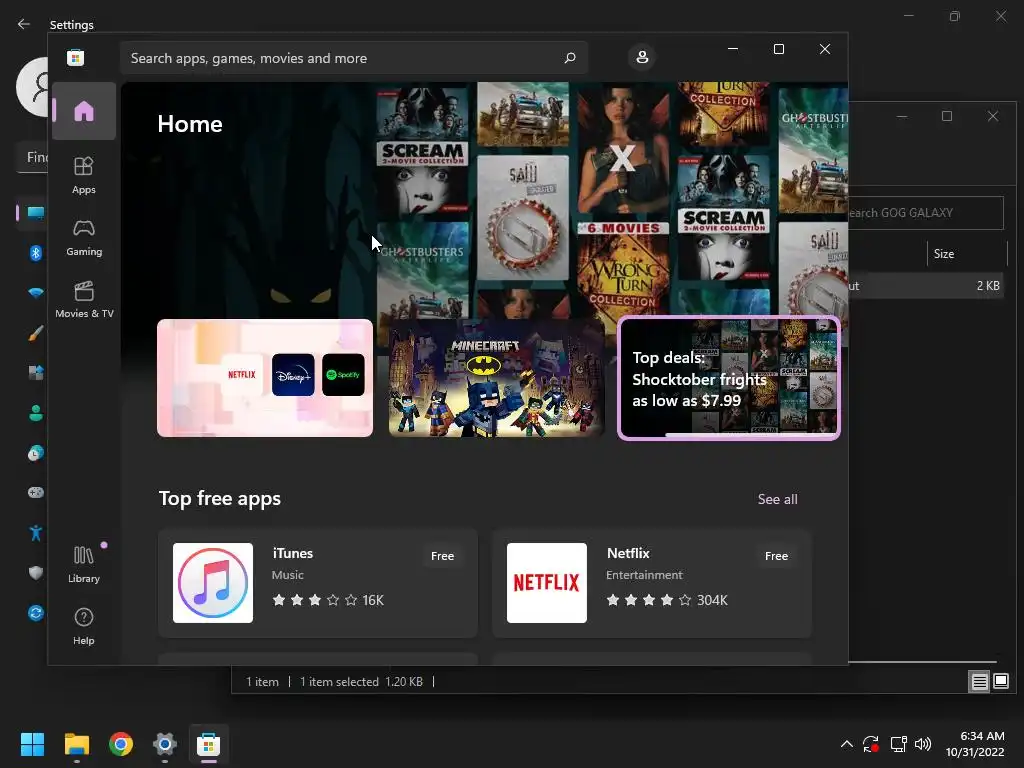Switch Explorer to large icons view
Image resolution: width=1024 pixels, height=768 pixels.
point(1000,682)
